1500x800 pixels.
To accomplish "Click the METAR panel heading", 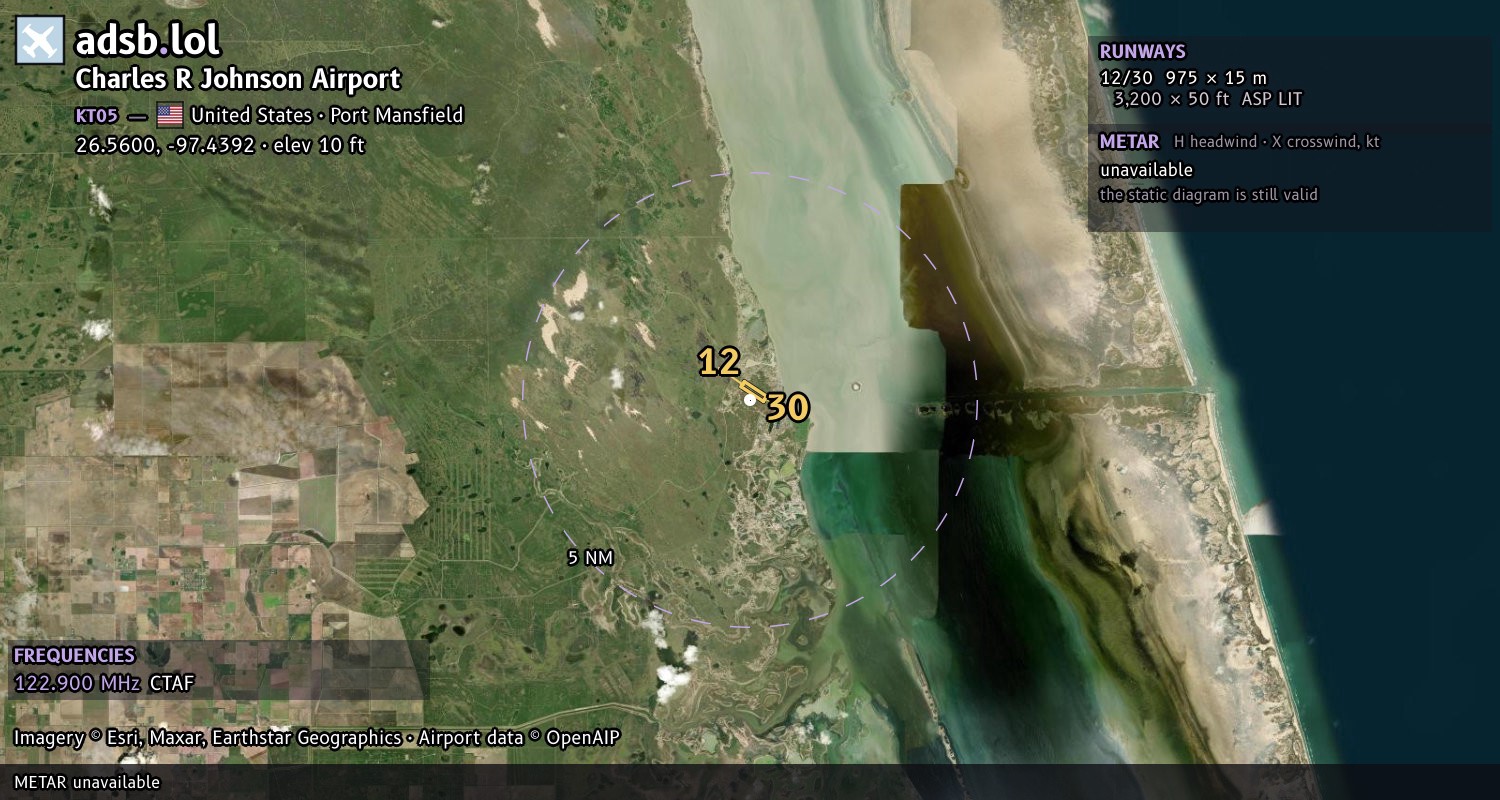I will point(1129,142).
